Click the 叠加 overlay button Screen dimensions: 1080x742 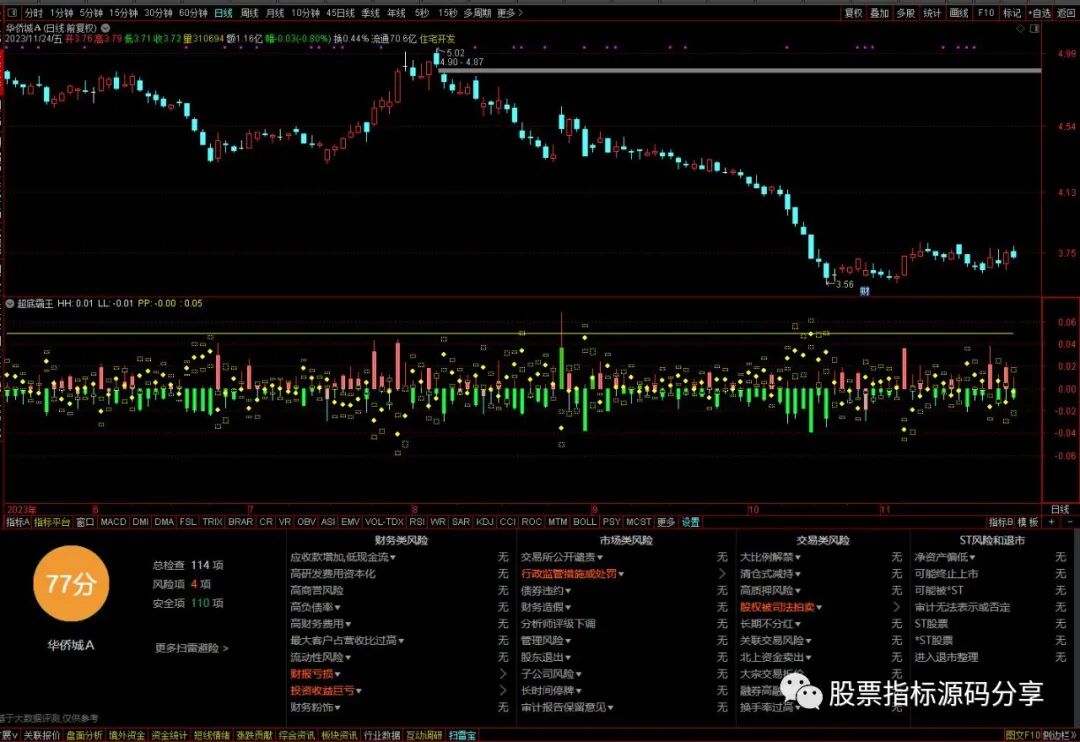[x=880, y=13]
